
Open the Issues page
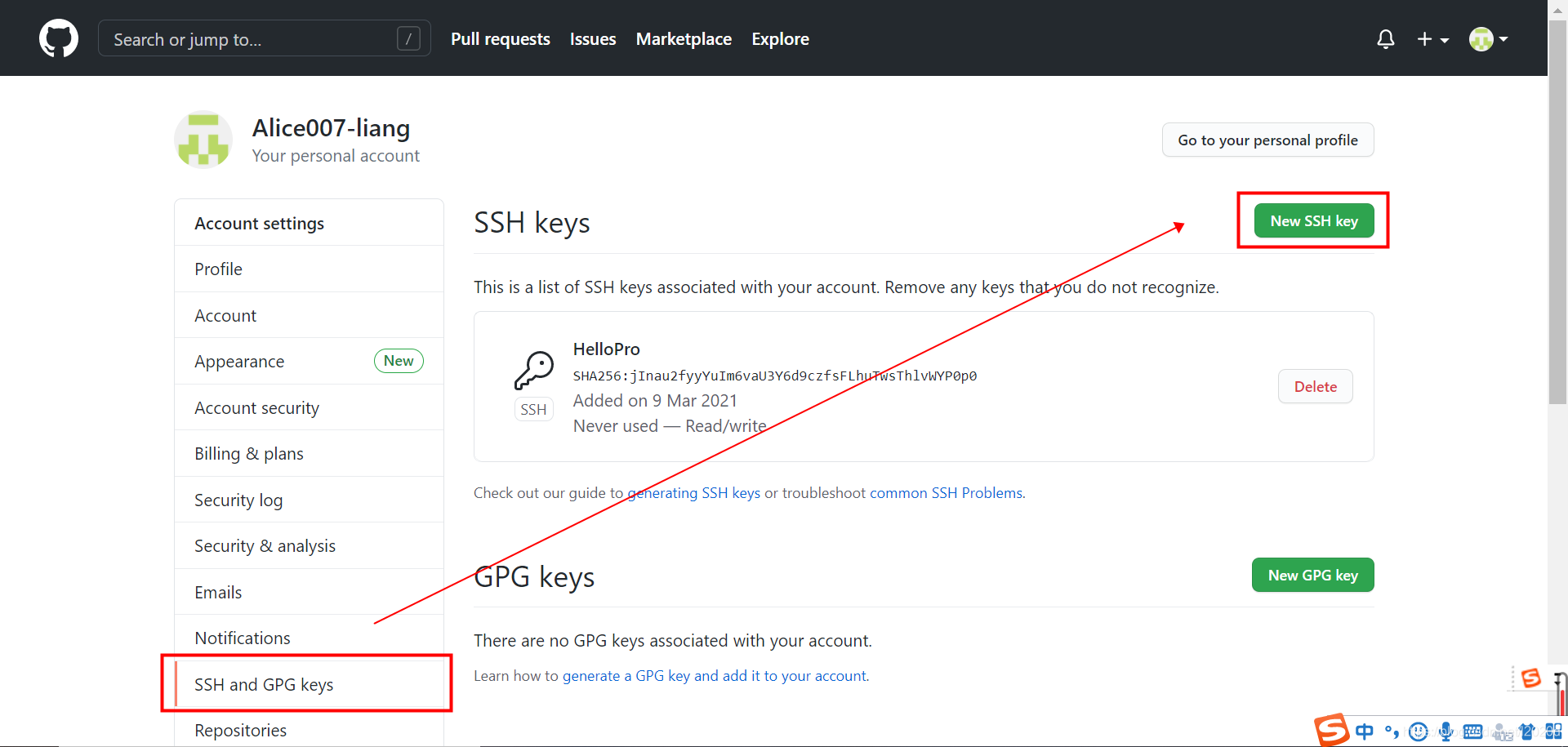(593, 39)
